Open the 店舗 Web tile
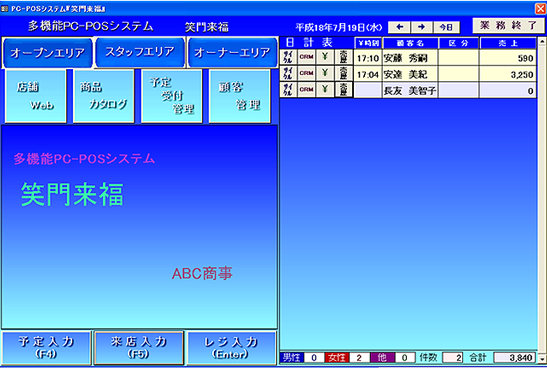The image size is (547, 368). coord(36,96)
